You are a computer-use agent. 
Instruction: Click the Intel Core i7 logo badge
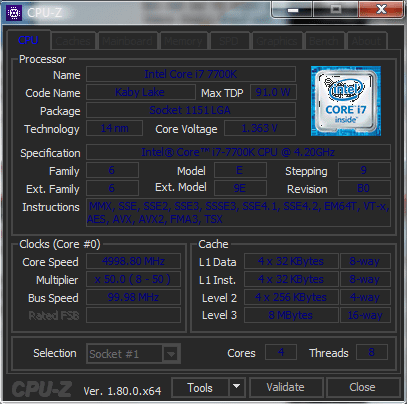point(346,101)
